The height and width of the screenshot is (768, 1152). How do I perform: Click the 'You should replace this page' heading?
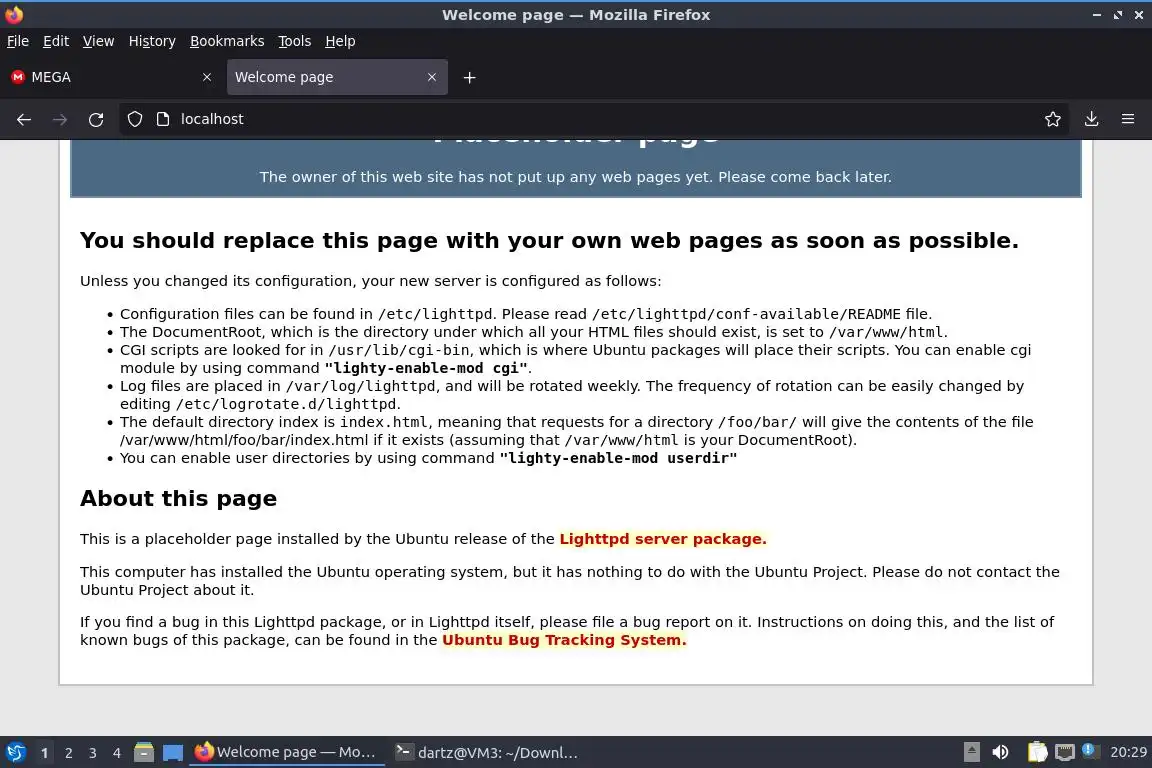[549, 240]
